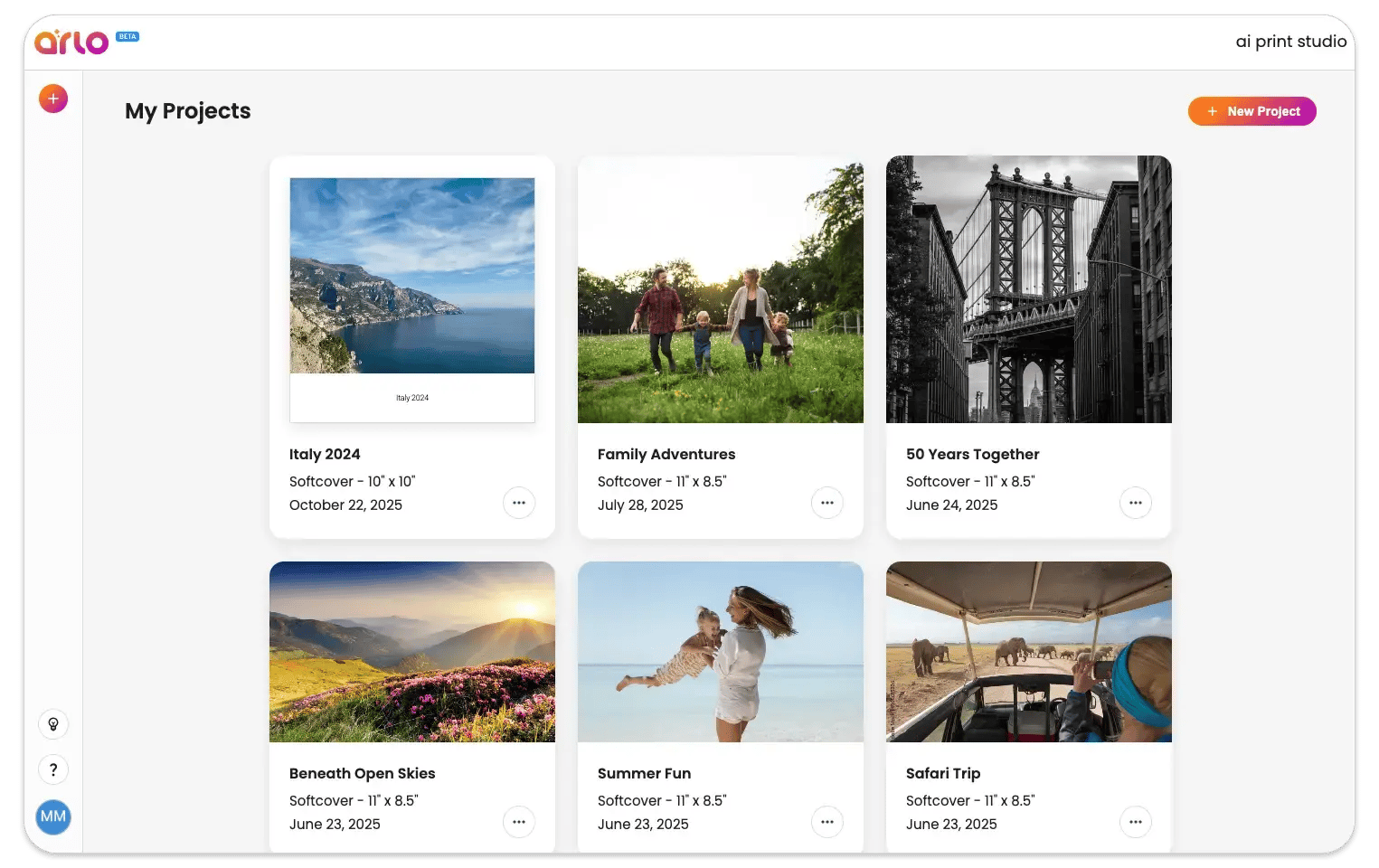
Task: Click the My Projects heading
Action: pos(187,110)
